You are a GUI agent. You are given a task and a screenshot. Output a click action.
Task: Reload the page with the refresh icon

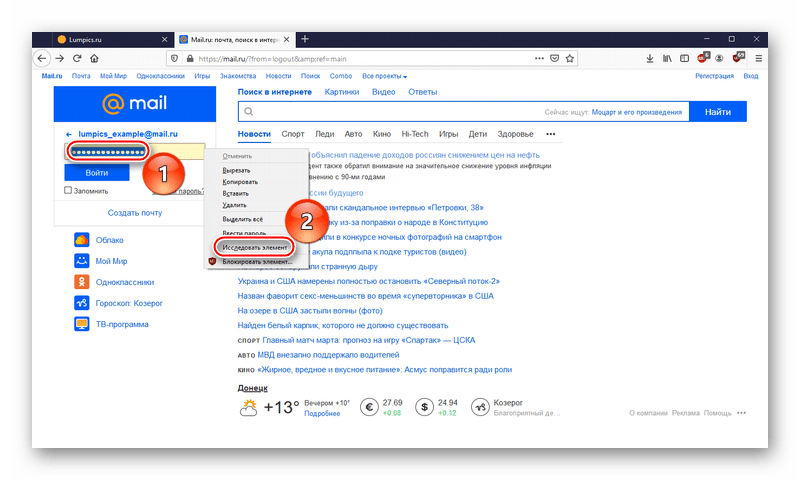77,58
